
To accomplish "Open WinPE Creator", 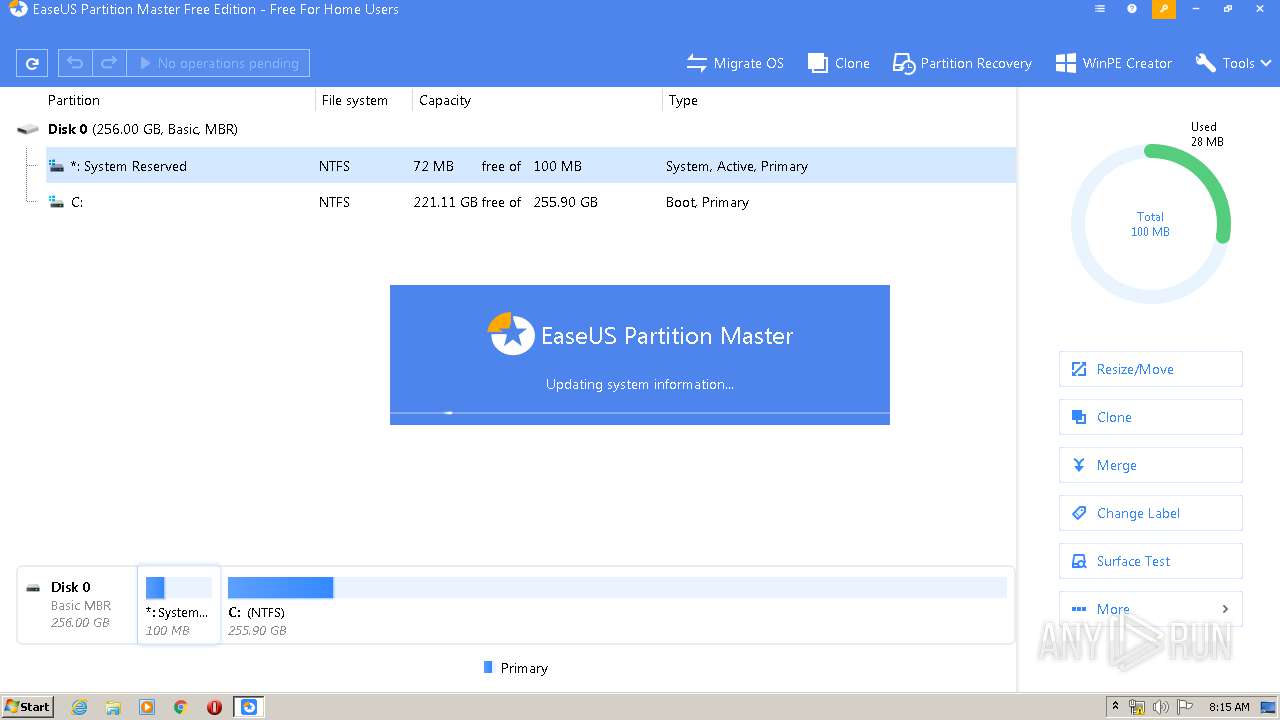I will pos(1114,63).
